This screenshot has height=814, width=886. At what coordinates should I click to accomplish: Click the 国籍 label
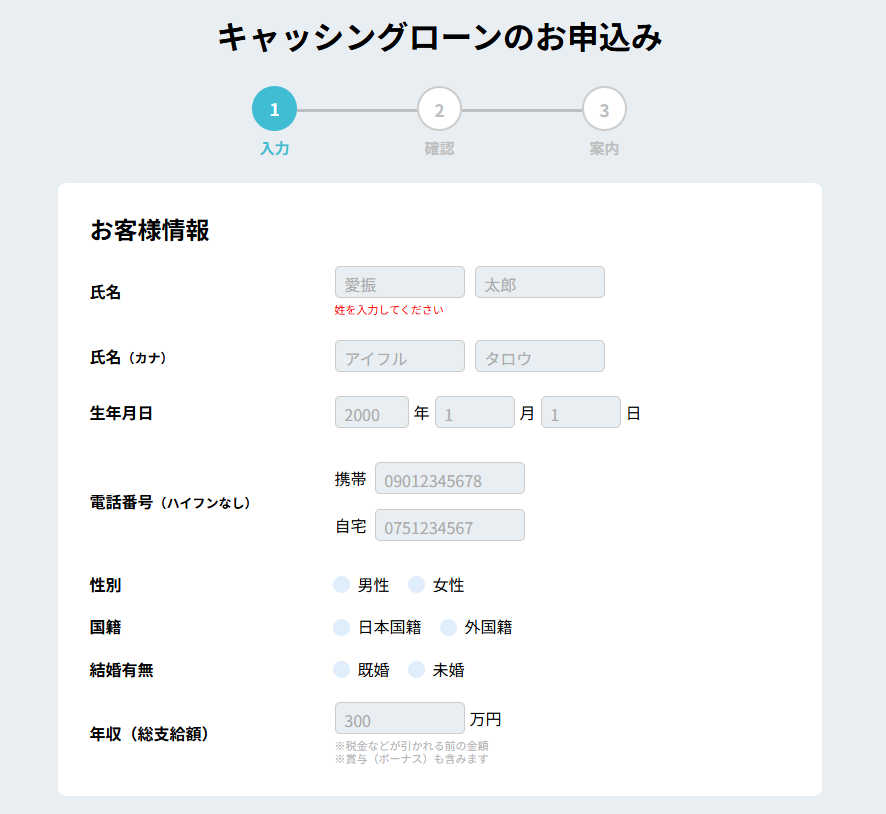coord(106,627)
